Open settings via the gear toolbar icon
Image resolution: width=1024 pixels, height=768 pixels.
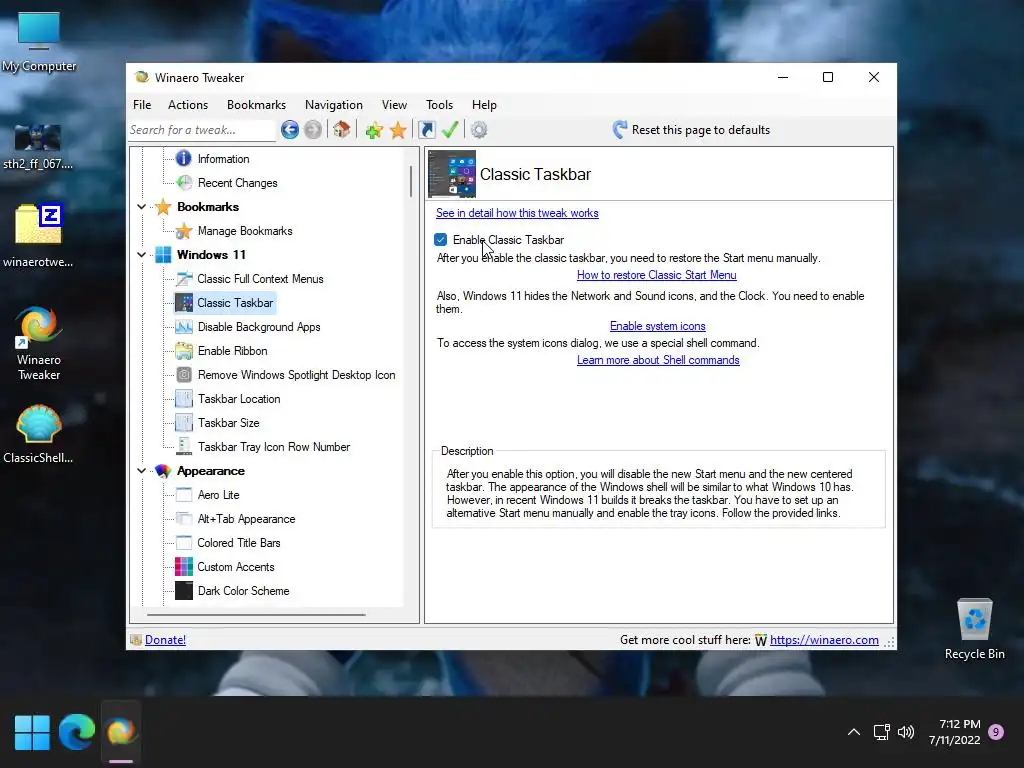(479, 130)
